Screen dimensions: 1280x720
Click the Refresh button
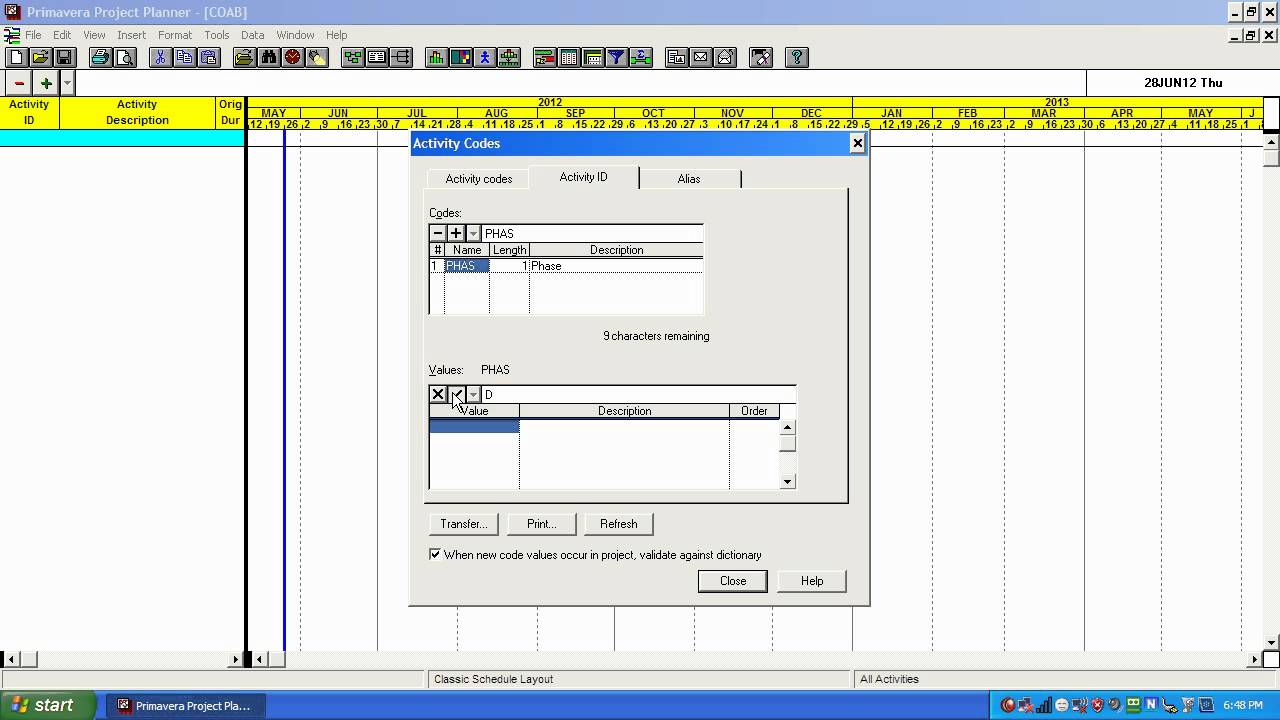click(x=619, y=524)
